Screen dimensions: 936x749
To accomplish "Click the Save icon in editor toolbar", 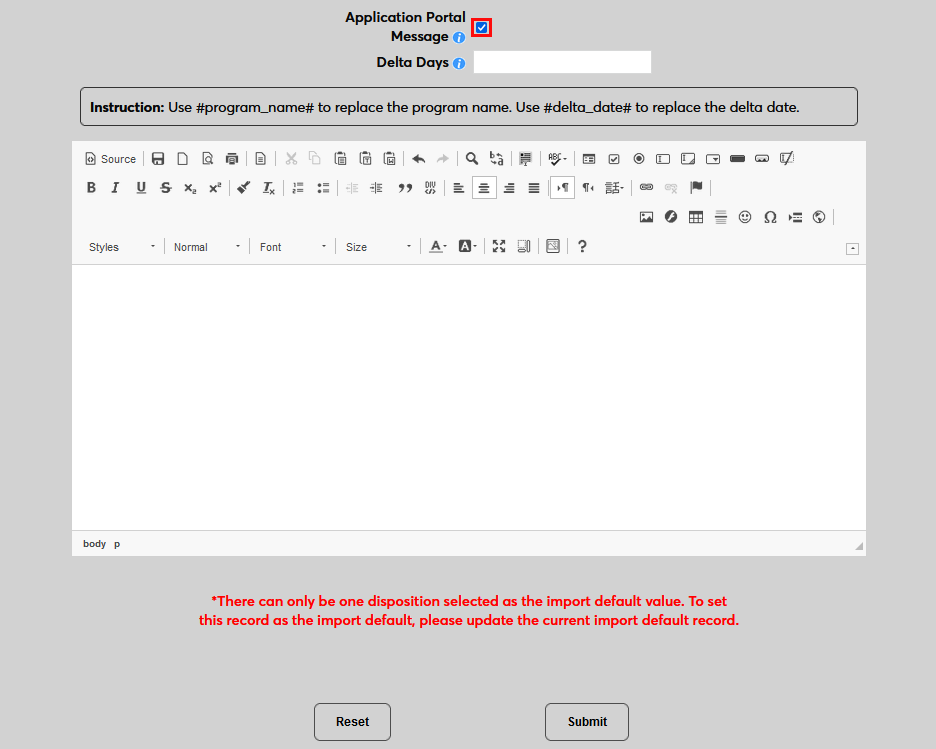I will tap(158, 159).
